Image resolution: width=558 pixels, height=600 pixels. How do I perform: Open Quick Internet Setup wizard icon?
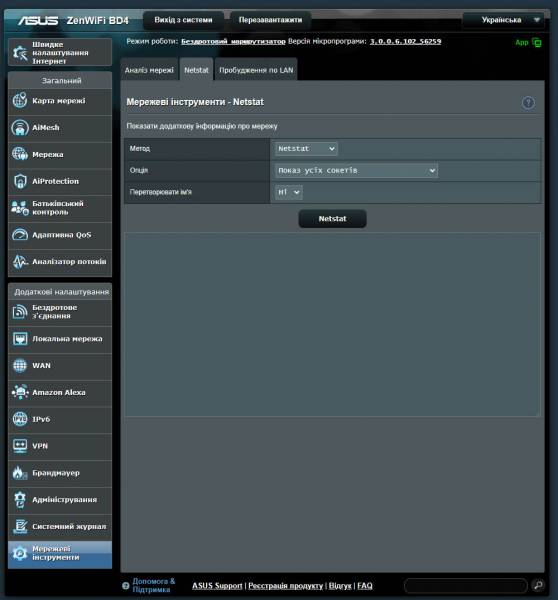pyautogui.click(x=20, y=53)
